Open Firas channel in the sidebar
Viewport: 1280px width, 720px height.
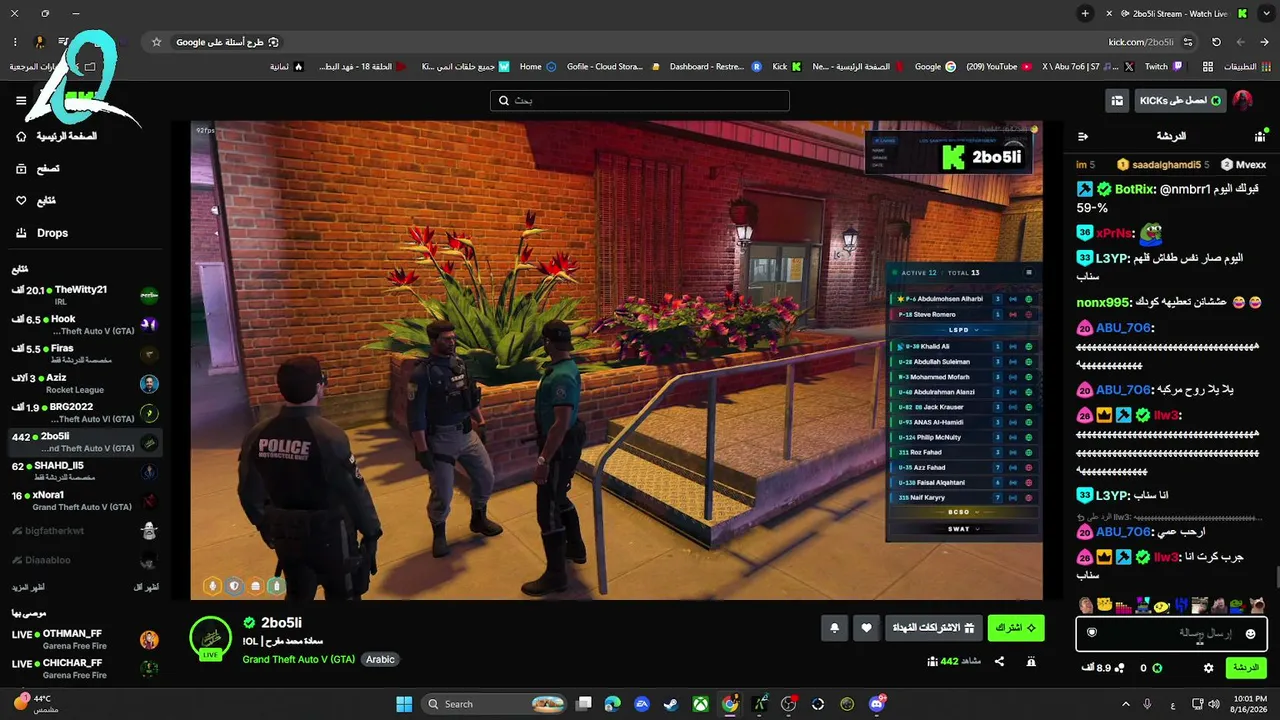coord(85,354)
